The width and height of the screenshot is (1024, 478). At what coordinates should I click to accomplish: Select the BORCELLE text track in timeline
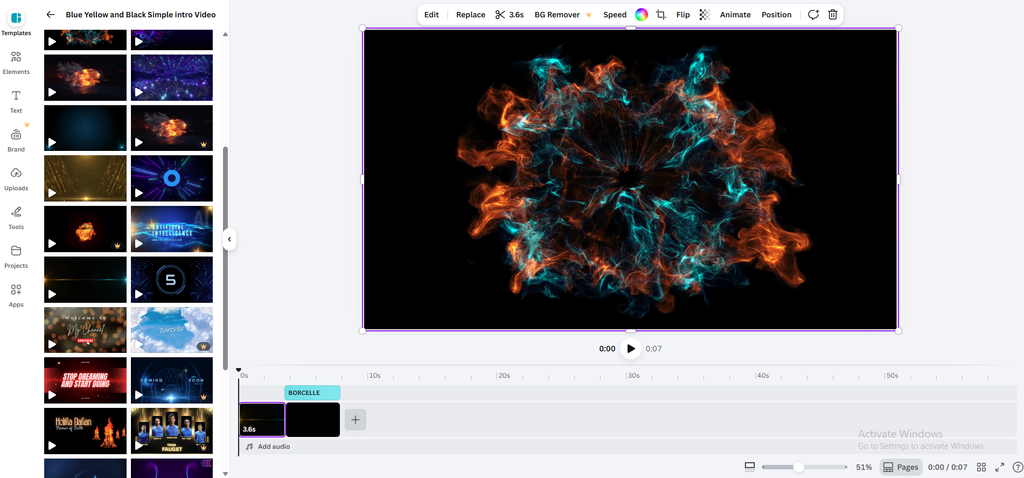coord(312,392)
